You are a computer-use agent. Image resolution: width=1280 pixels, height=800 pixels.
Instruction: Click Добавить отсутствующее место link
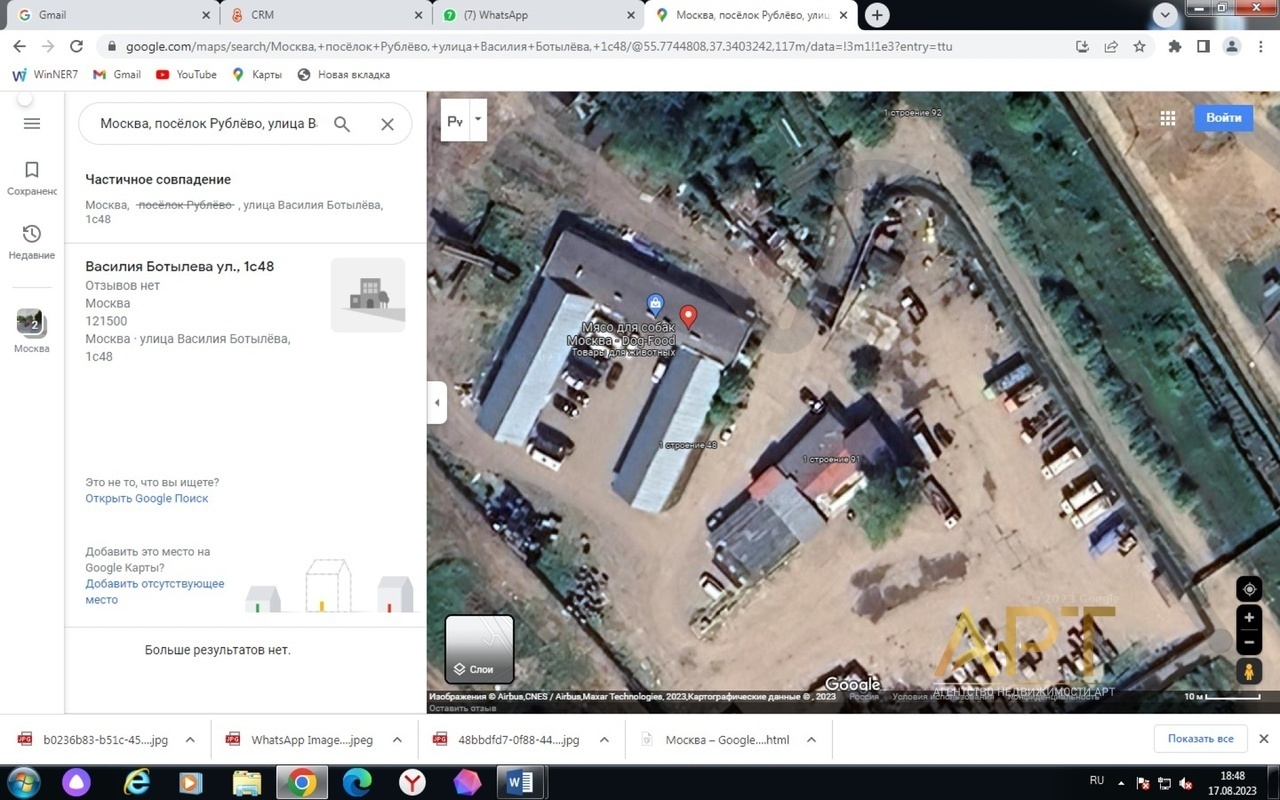click(x=155, y=591)
